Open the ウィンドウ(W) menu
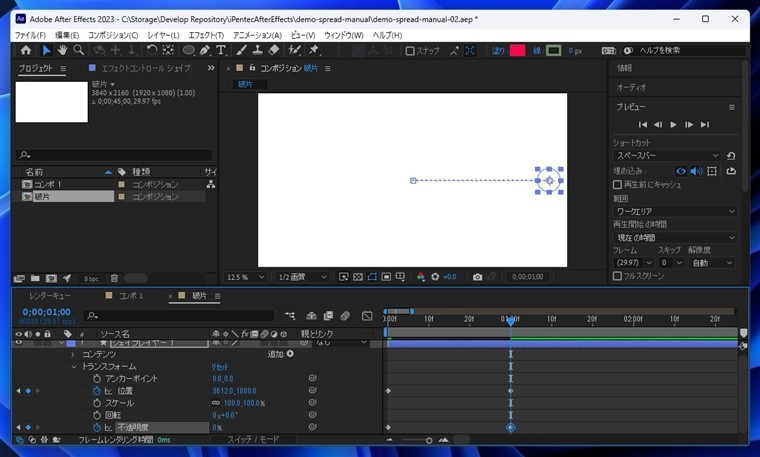 click(x=344, y=35)
